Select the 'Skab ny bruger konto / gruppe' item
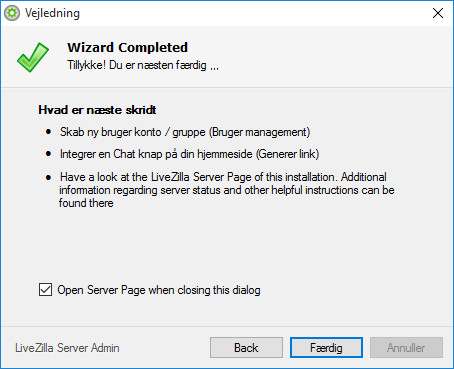The height and width of the screenshot is (369, 454). pos(185,132)
